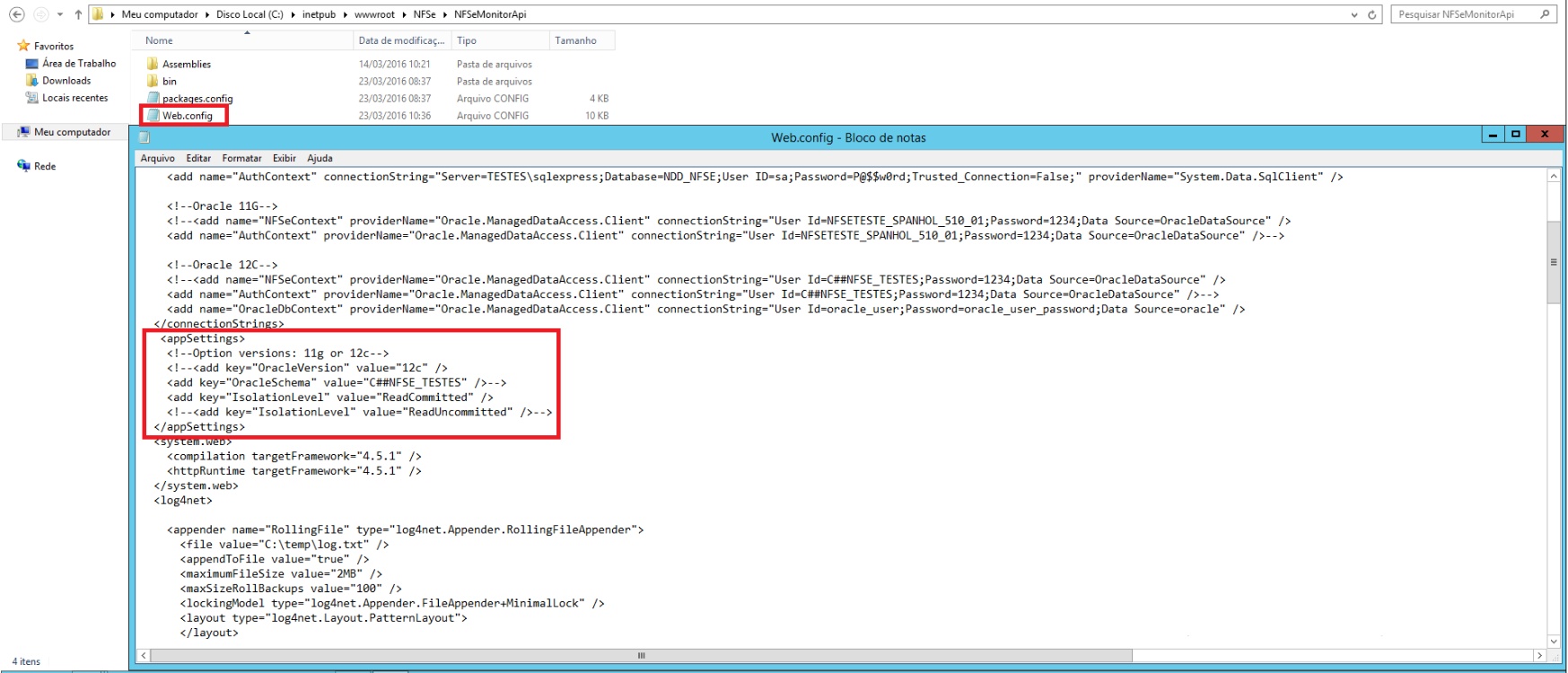
Task: Open 'Favoritos' in the navigation pane
Action: pyautogui.click(x=54, y=46)
